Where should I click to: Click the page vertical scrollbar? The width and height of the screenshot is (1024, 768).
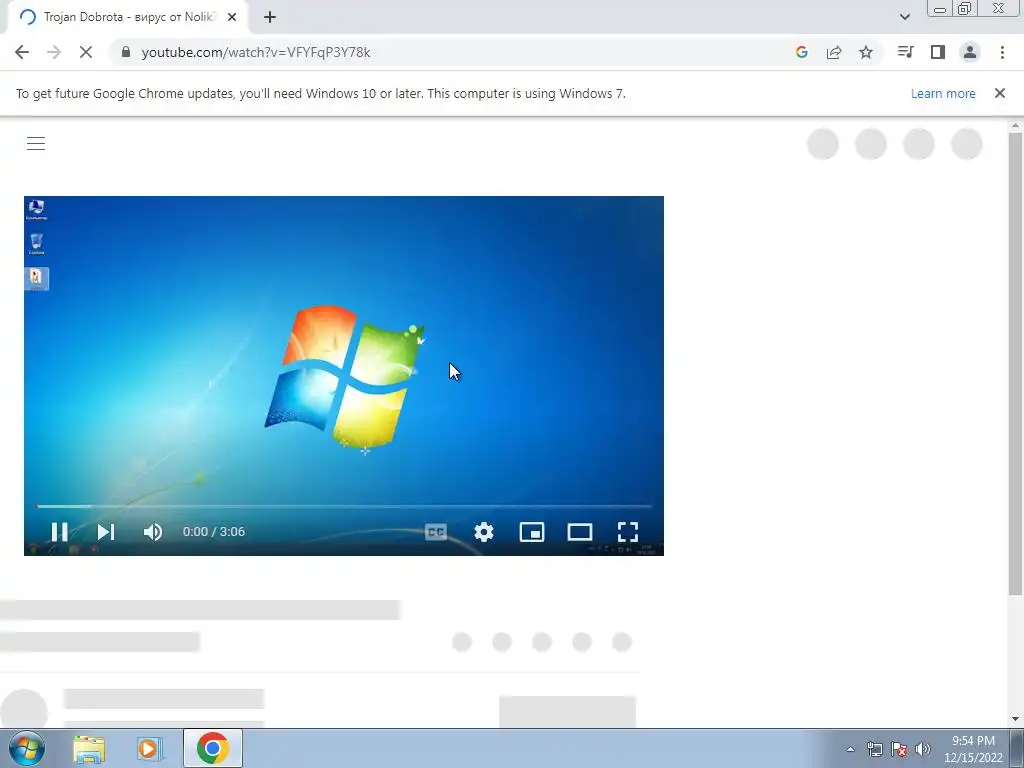coord(1015,363)
